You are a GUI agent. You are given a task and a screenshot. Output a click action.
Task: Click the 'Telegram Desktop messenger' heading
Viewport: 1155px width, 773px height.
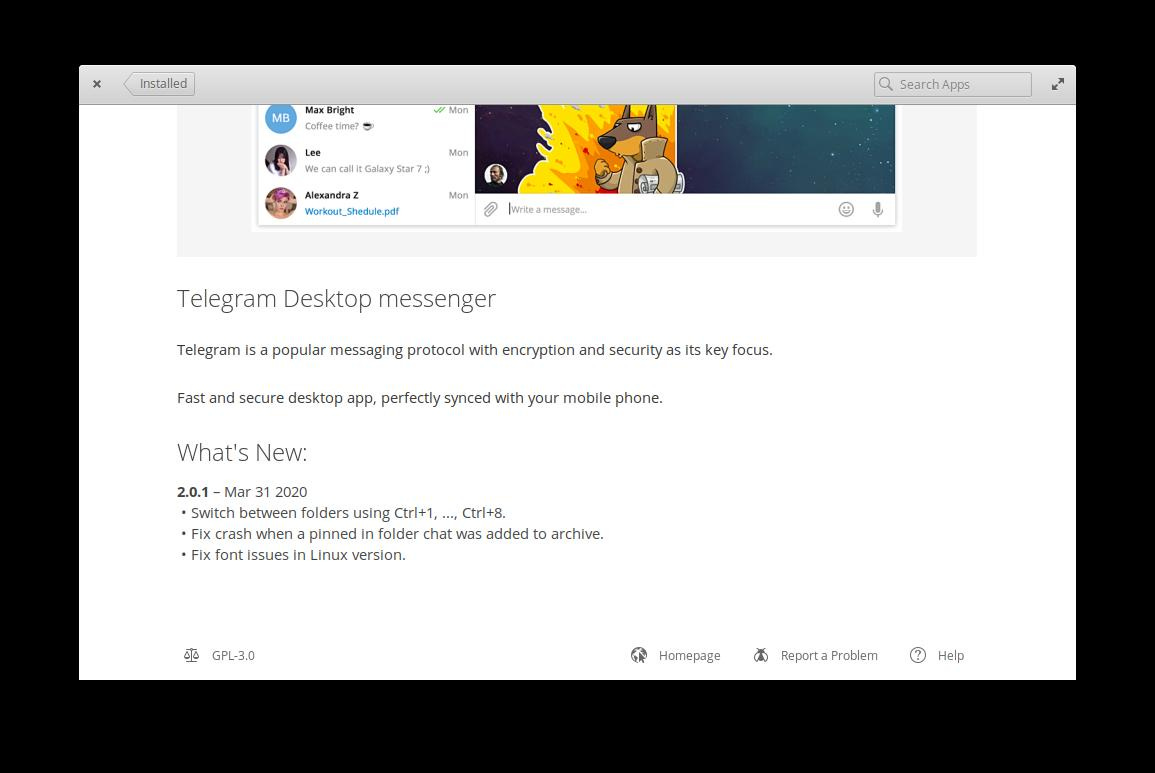[336, 298]
